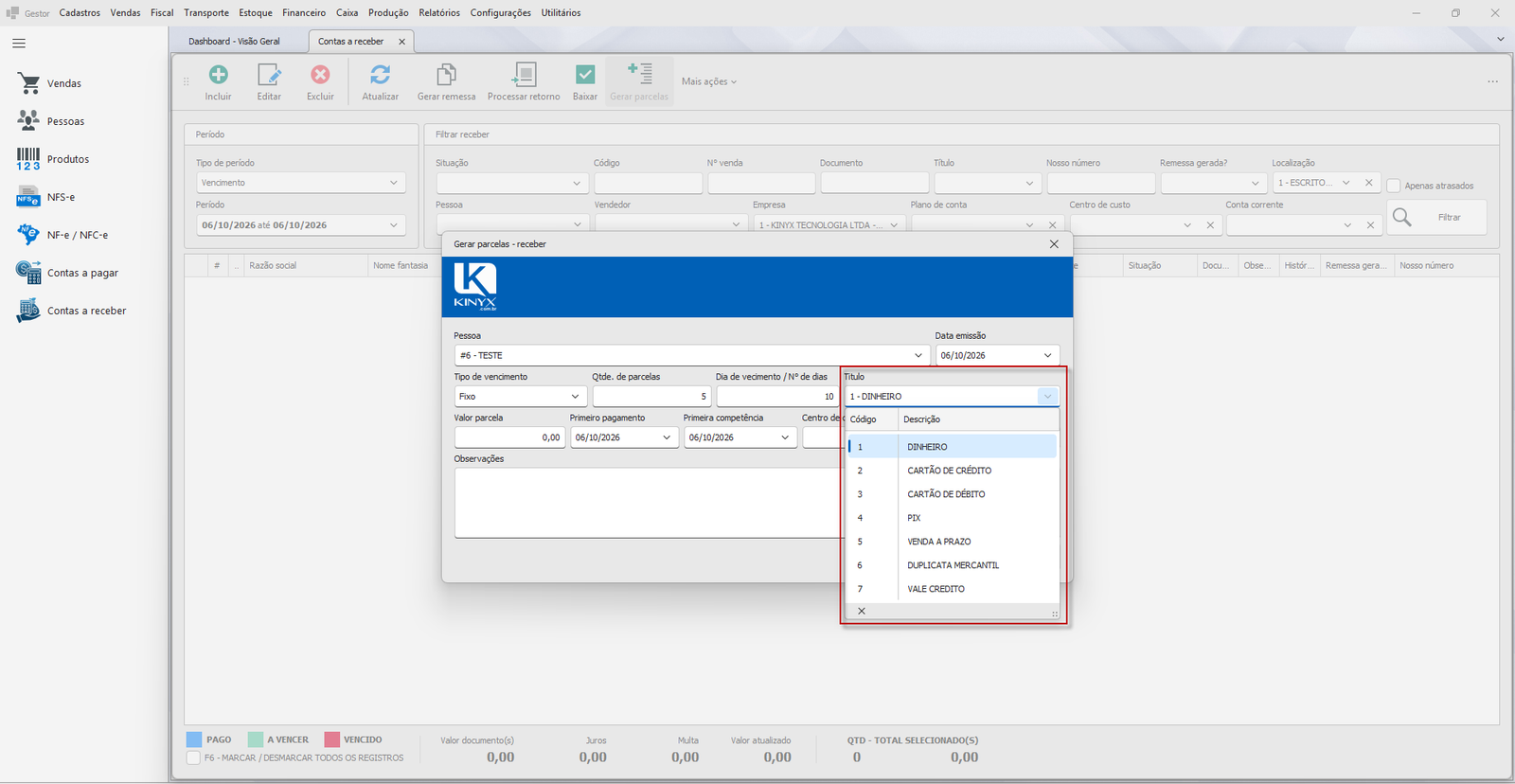Viewport: 1515px width, 784px height.
Task: Click the Processar retorno icon
Action: tap(524, 75)
